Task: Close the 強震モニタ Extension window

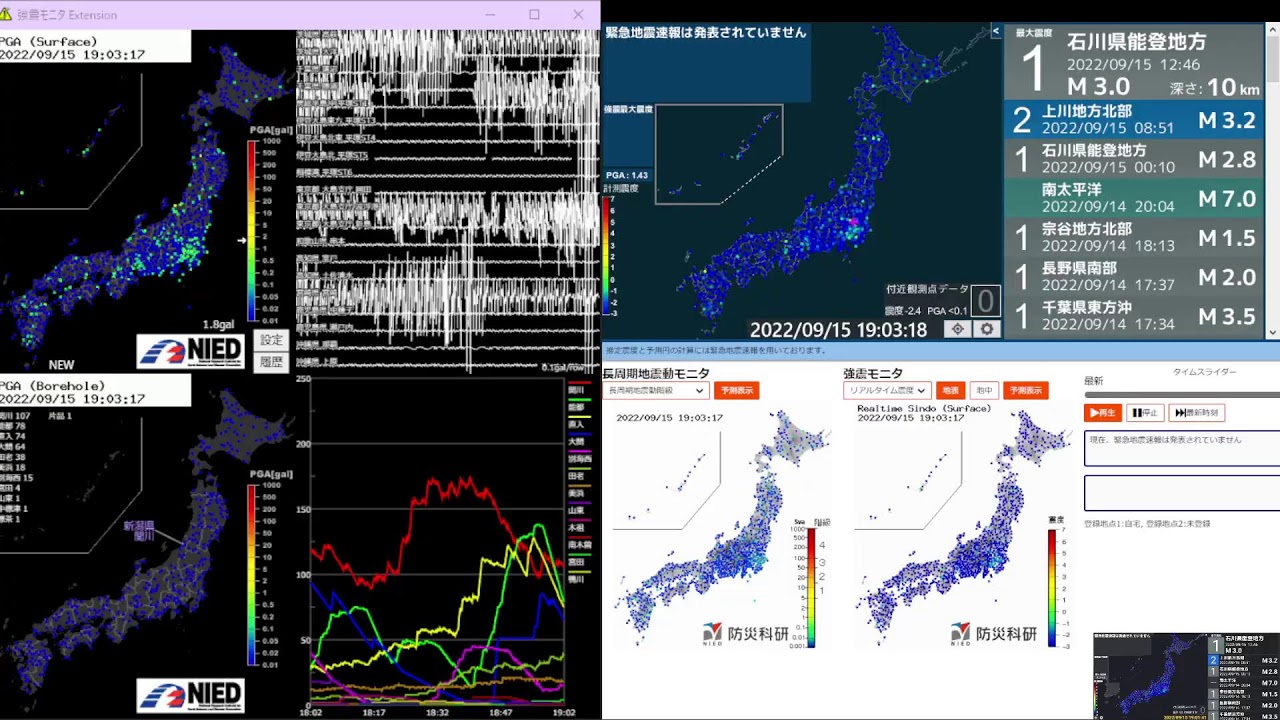Action: (x=578, y=14)
